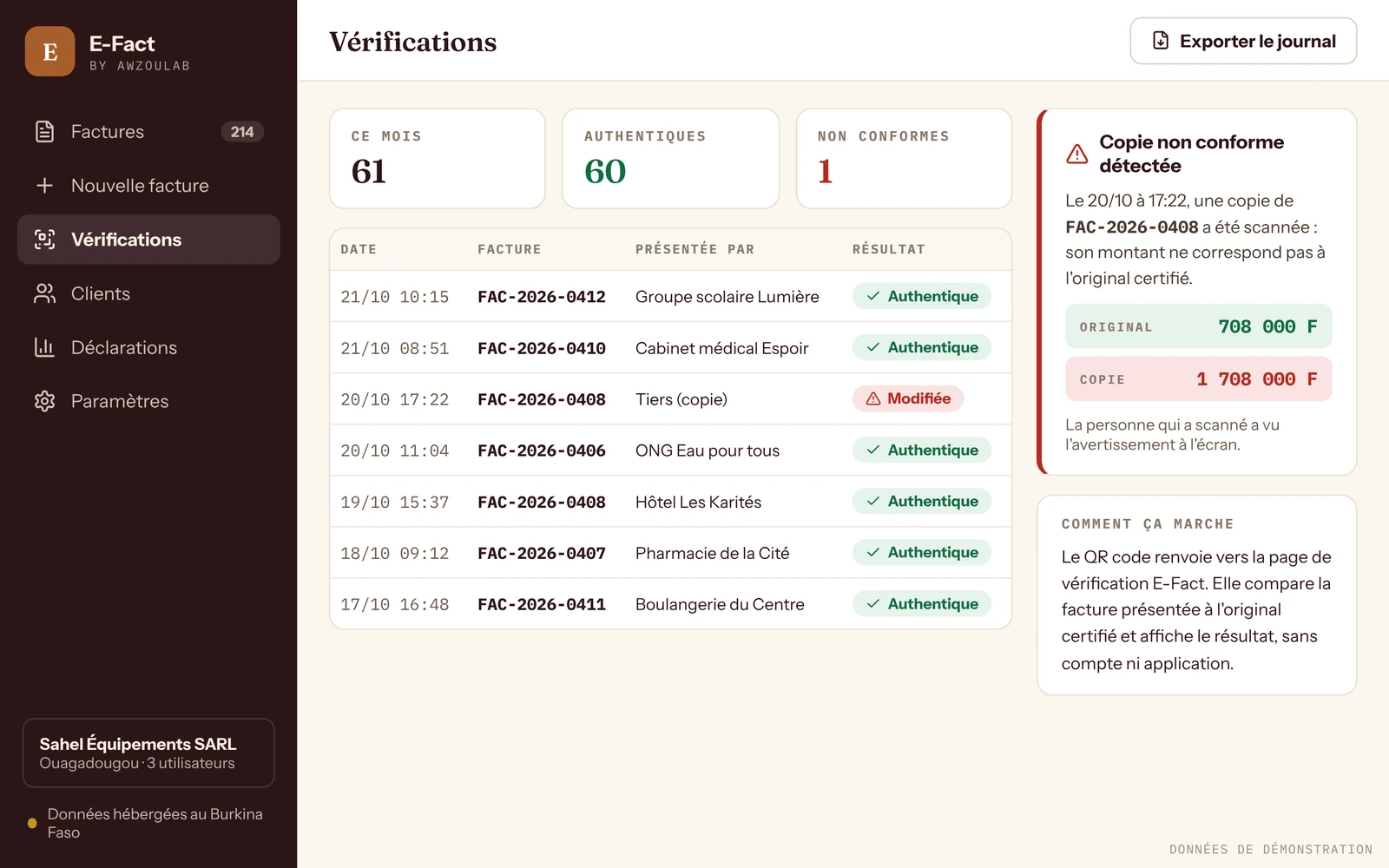This screenshot has height=868, width=1389.
Task: Open the Déclarations section
Action: [148, 347]
